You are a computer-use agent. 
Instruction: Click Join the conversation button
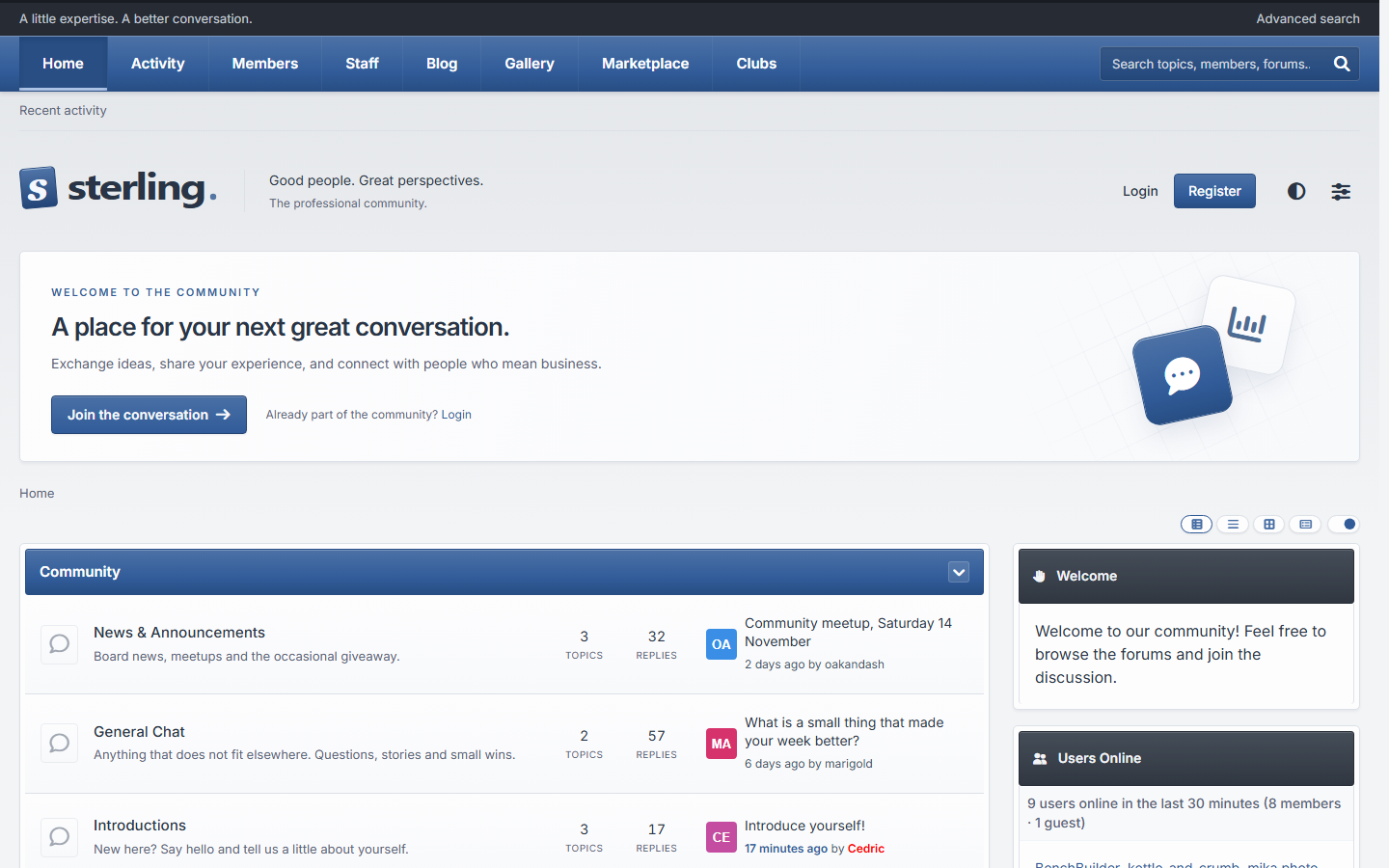(x=149, y=415)
